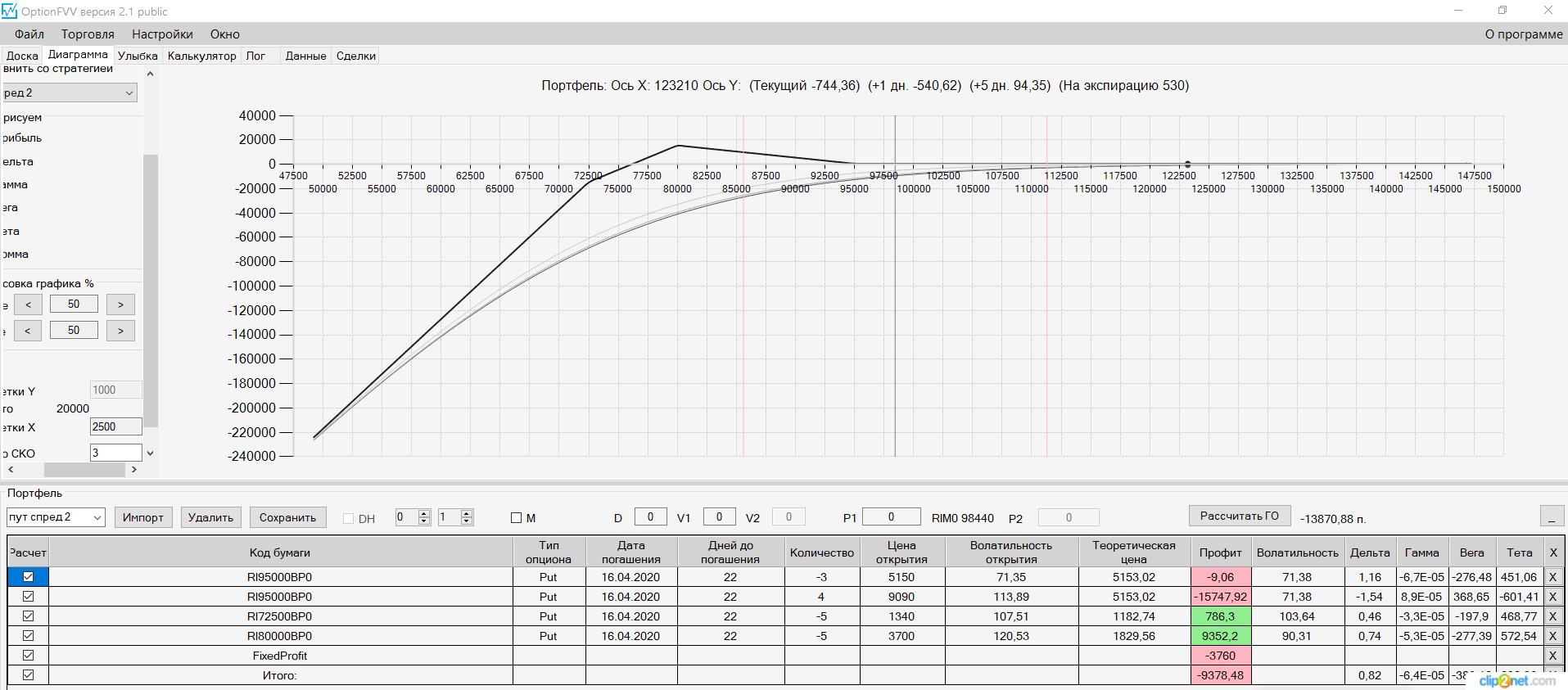Click the P1 input field
The width and height of the screenshot is (1568, 690).
891,516
